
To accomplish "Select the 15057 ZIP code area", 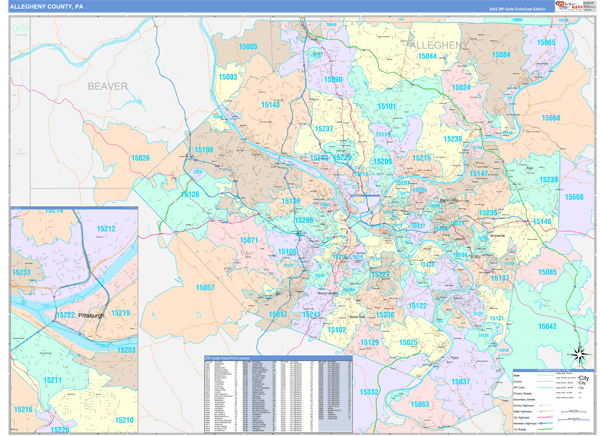I will (204, 287).
